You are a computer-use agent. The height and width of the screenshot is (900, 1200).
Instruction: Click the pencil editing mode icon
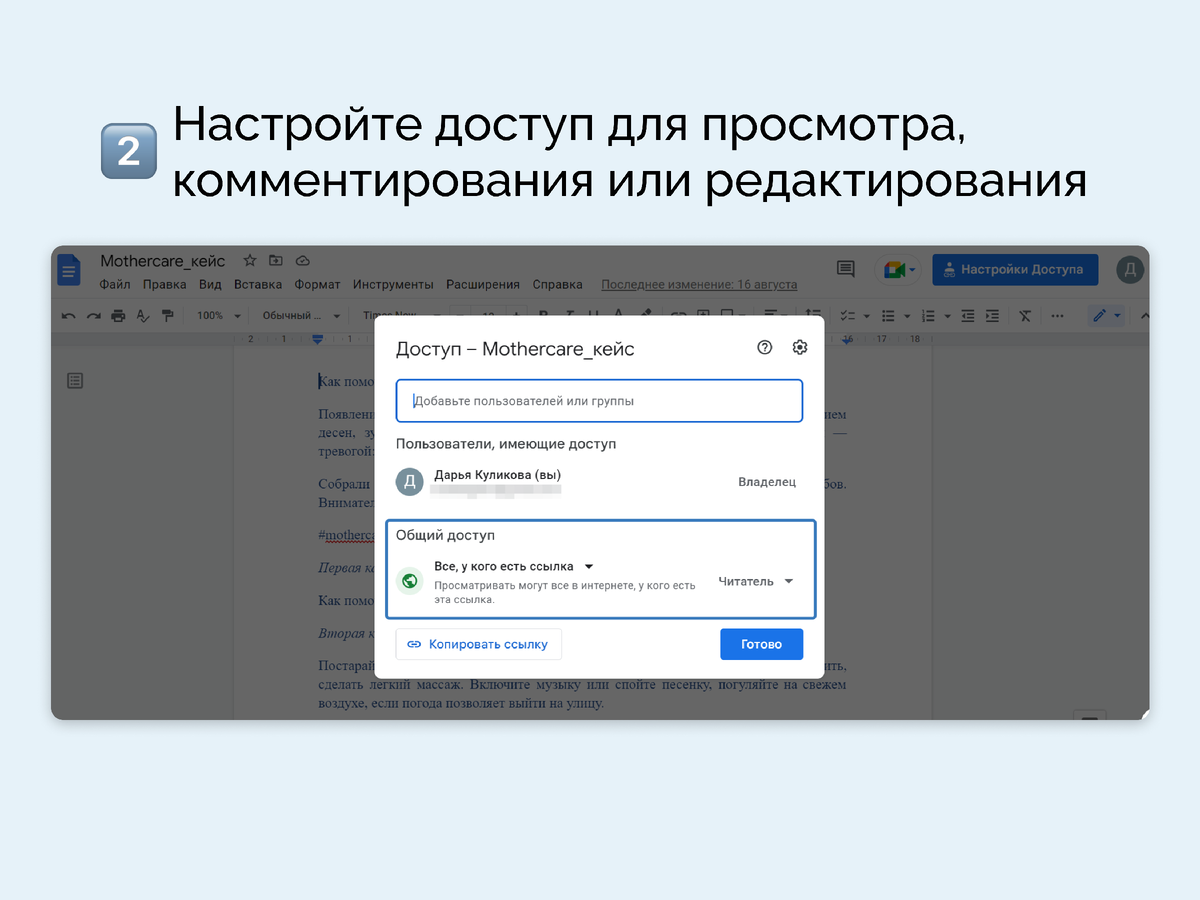pyautogui.click(x=1100, y=316)
